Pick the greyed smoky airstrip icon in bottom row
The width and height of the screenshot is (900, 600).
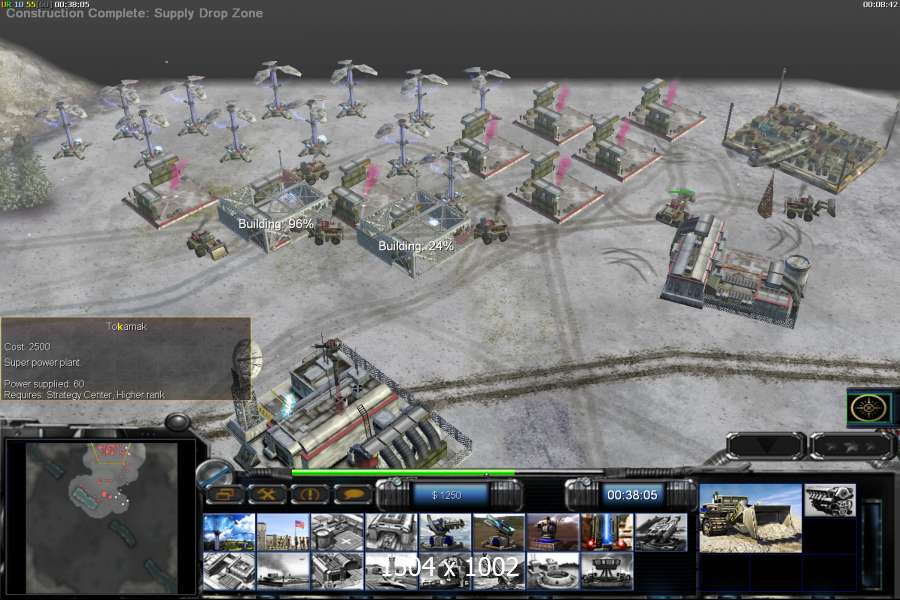[x=283, y=571]
